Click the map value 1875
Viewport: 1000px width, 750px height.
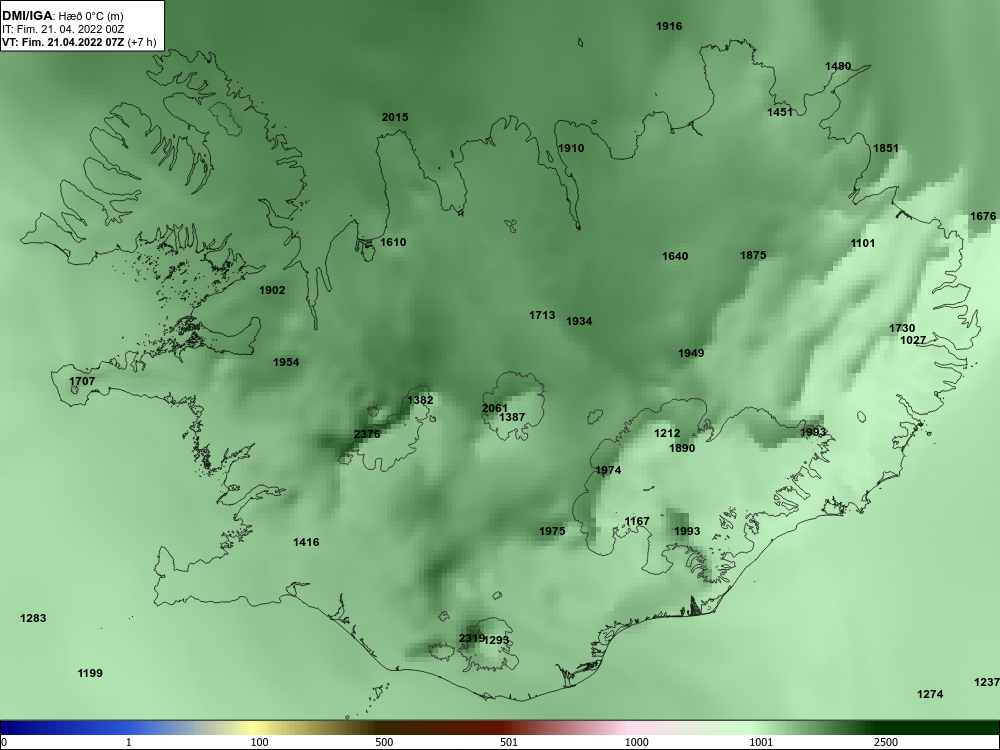(x=753, y=255)
